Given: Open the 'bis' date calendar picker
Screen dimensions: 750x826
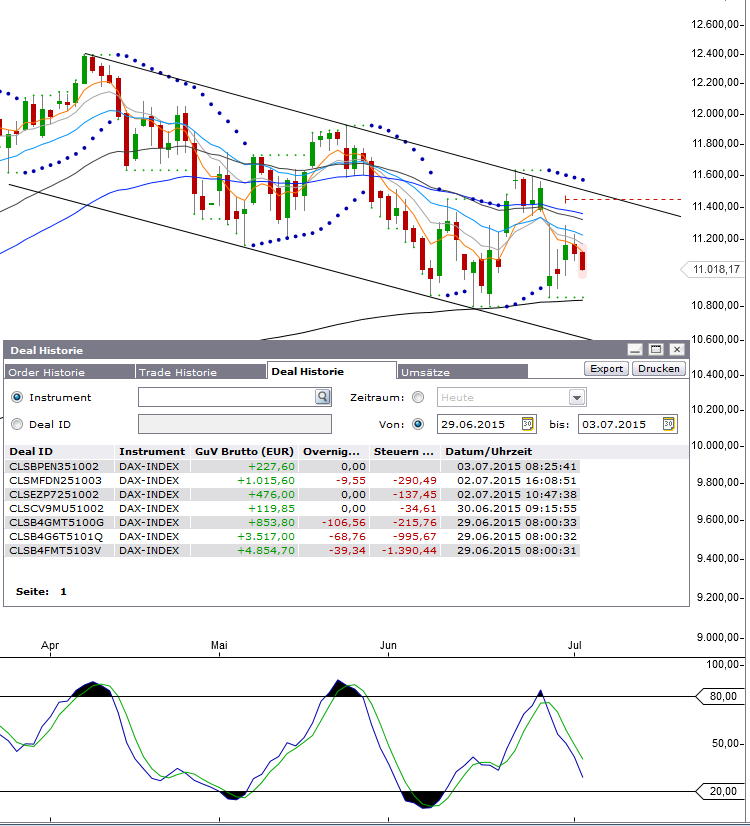Looking at the screenshot, I should coord(669,424).
